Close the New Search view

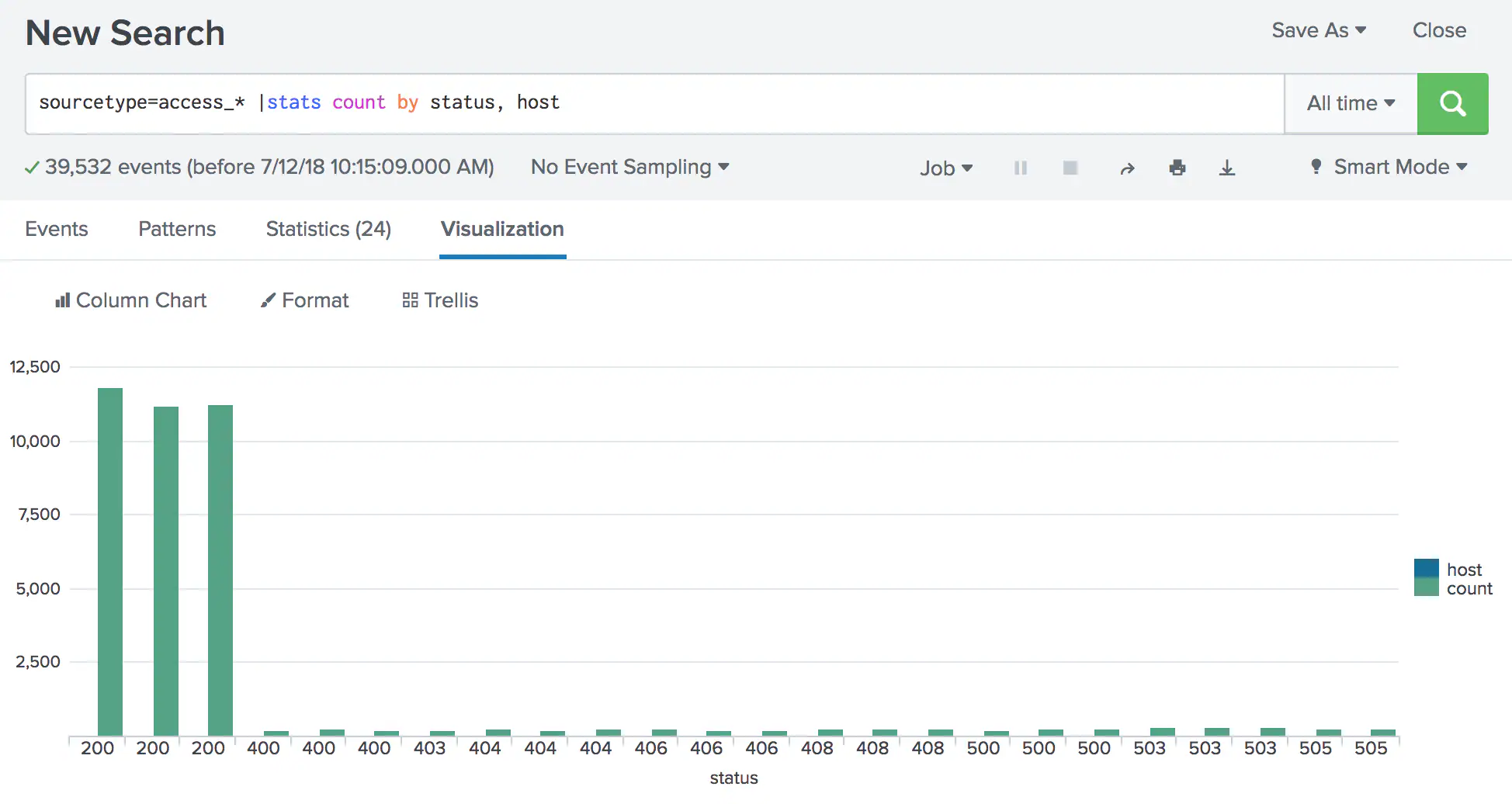(x=1439, y=30)
